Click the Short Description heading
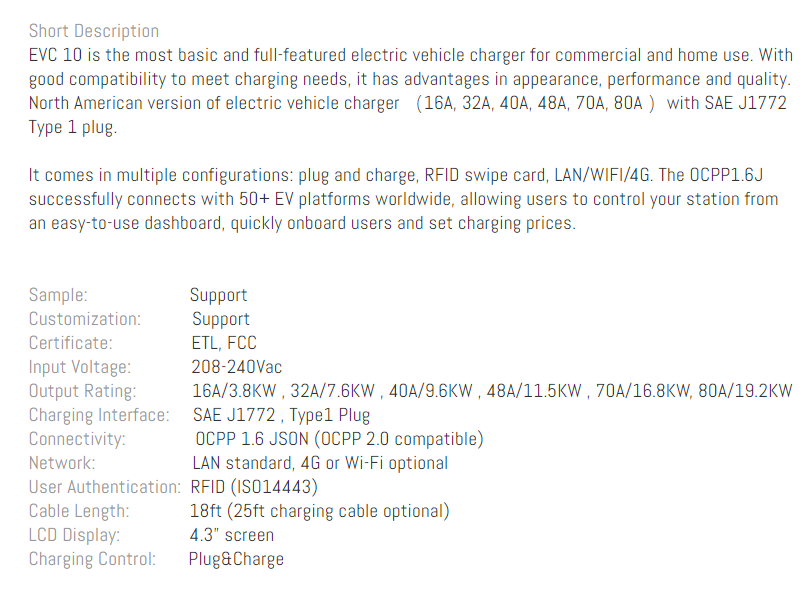 [94, 31]
